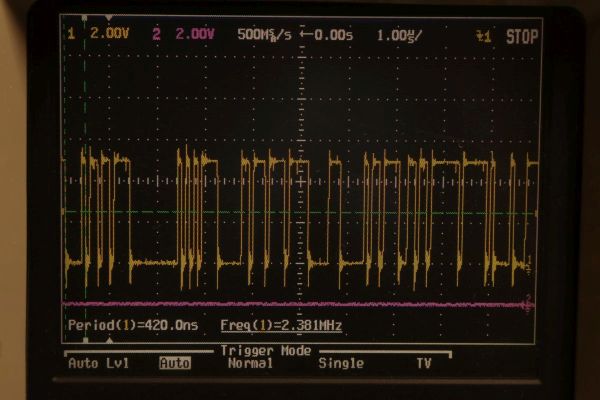Click the yellow channel 1 number label

coord(71,34)
